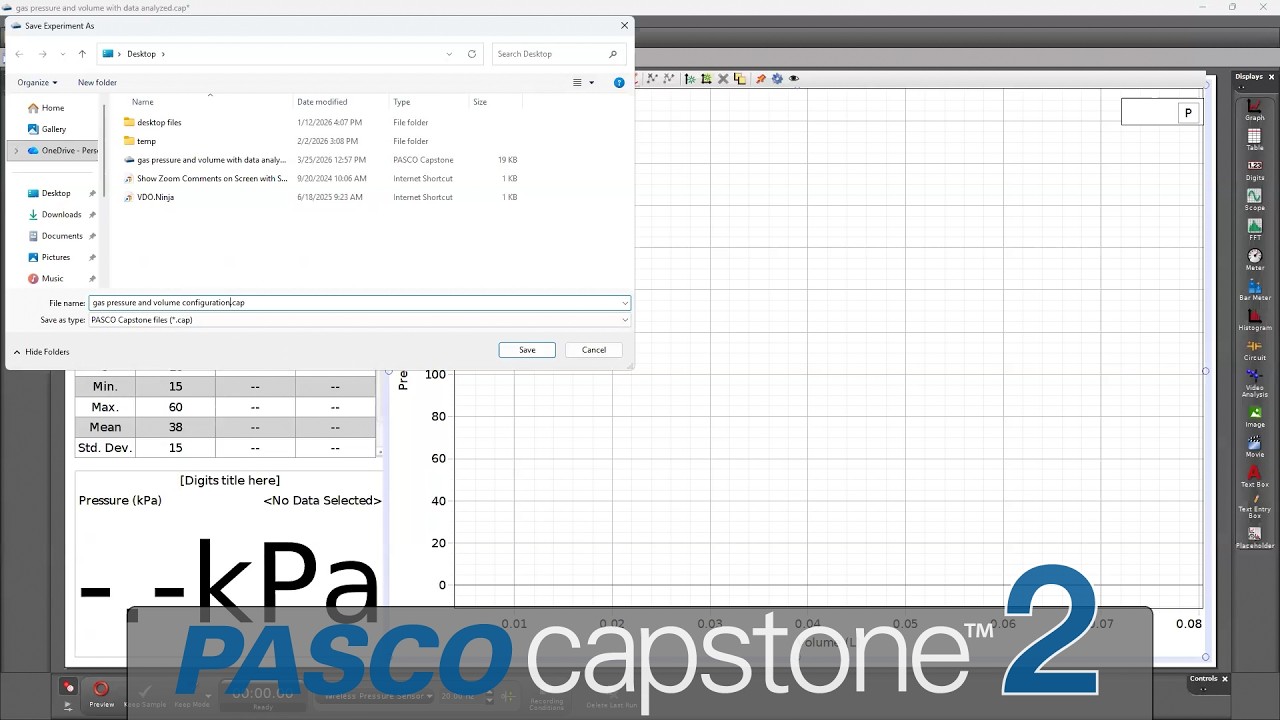
Task: Insert a Movie display
Action: point(1254,446)
